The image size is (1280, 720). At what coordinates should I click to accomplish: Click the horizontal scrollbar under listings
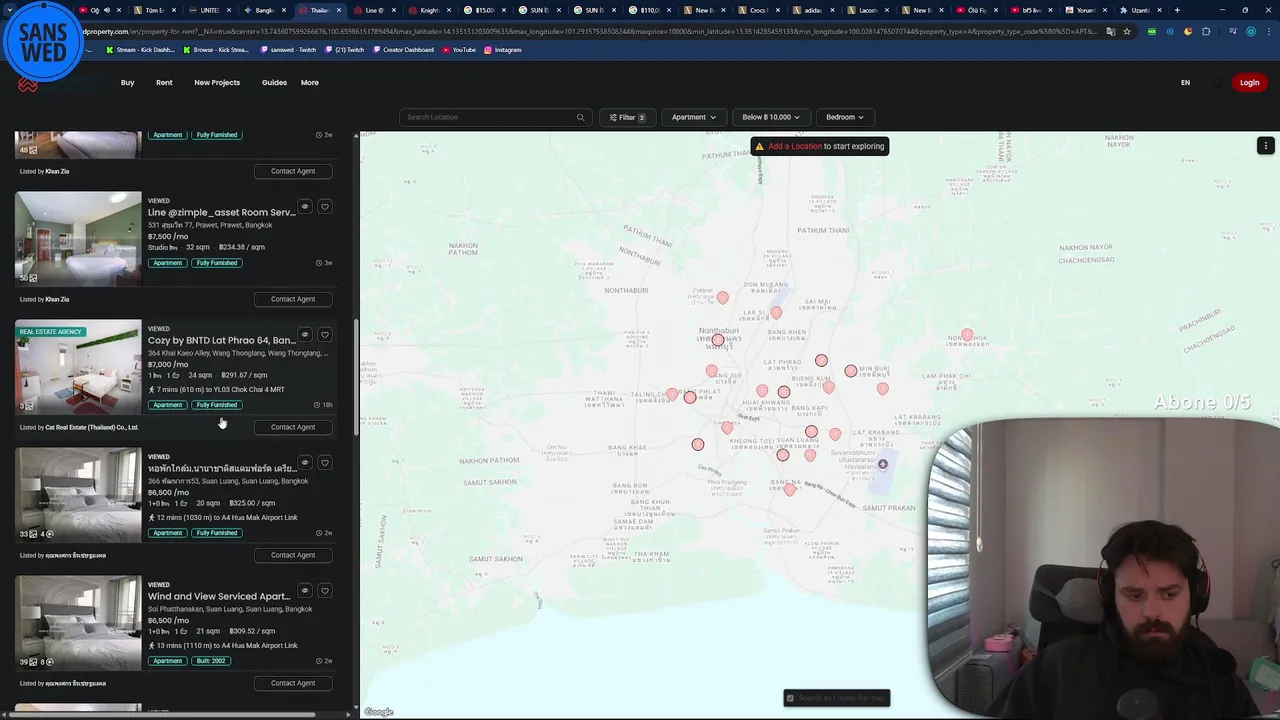(160, 714)
